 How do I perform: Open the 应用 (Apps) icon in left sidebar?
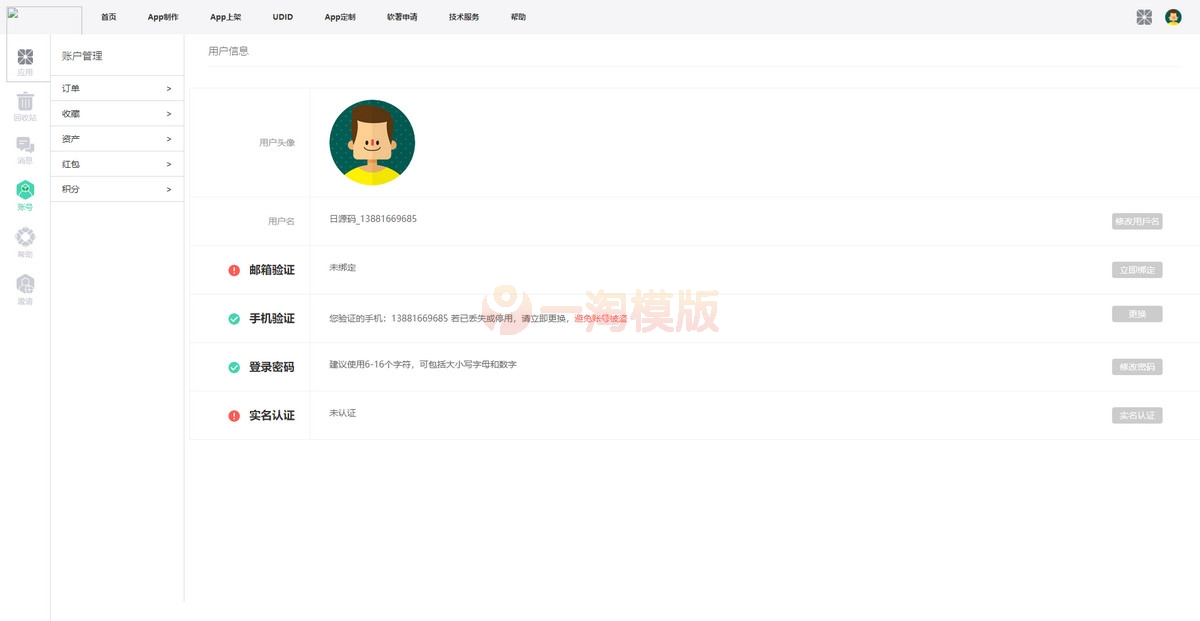coord(25,58)
